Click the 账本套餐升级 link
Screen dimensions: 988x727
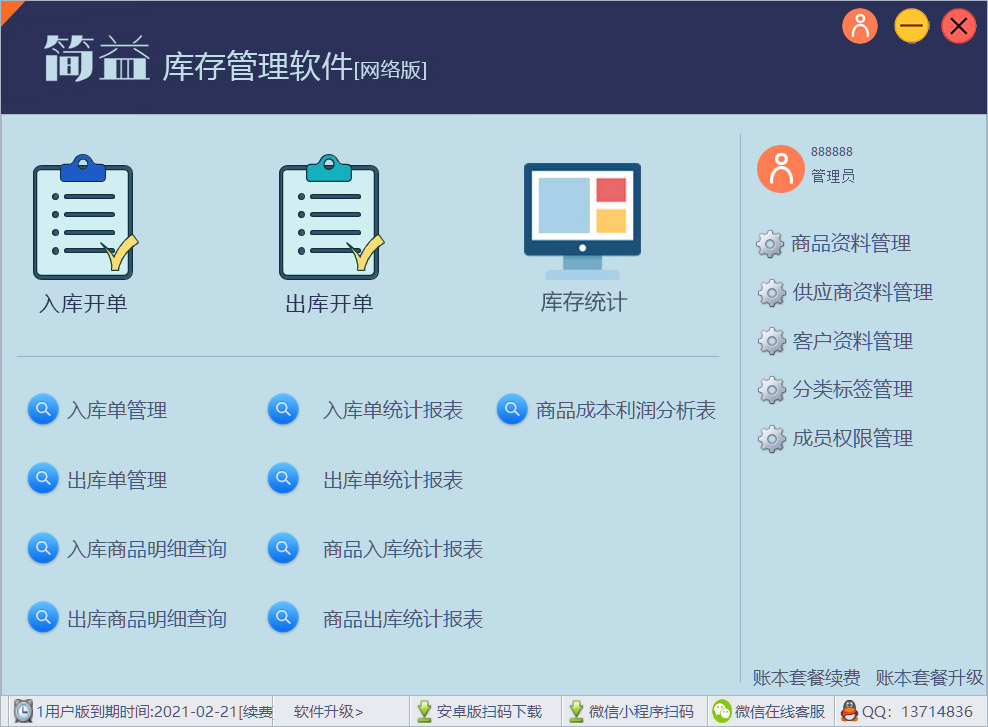[929, 678]
